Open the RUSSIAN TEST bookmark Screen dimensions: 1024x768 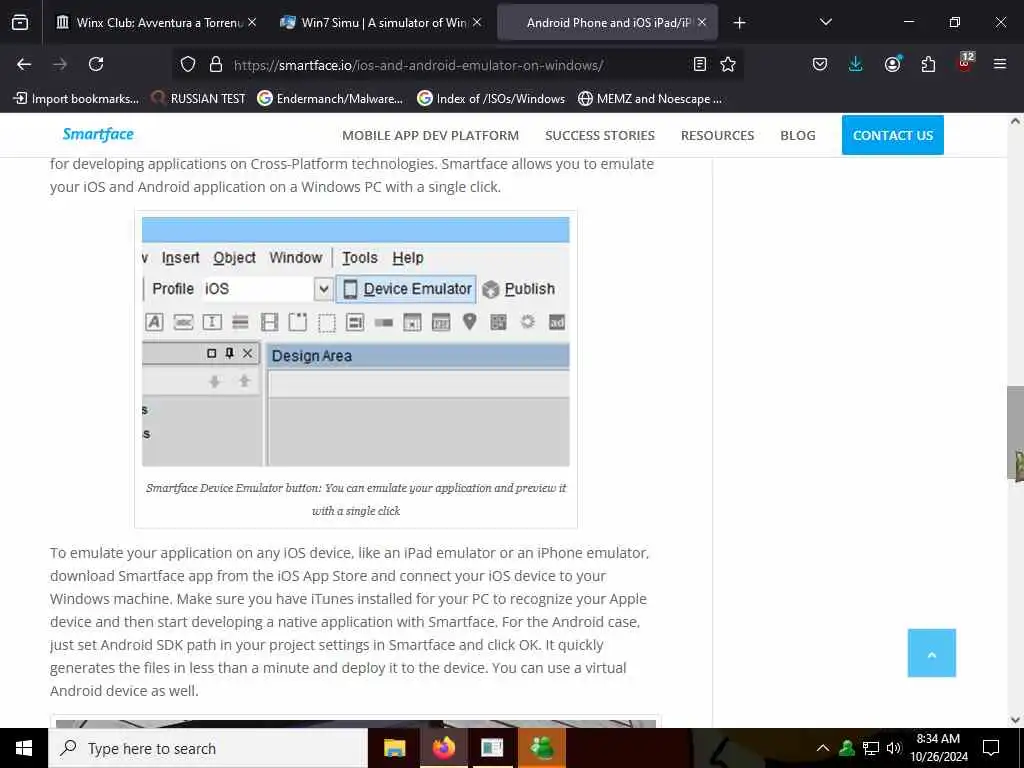(x=199, y=99)
